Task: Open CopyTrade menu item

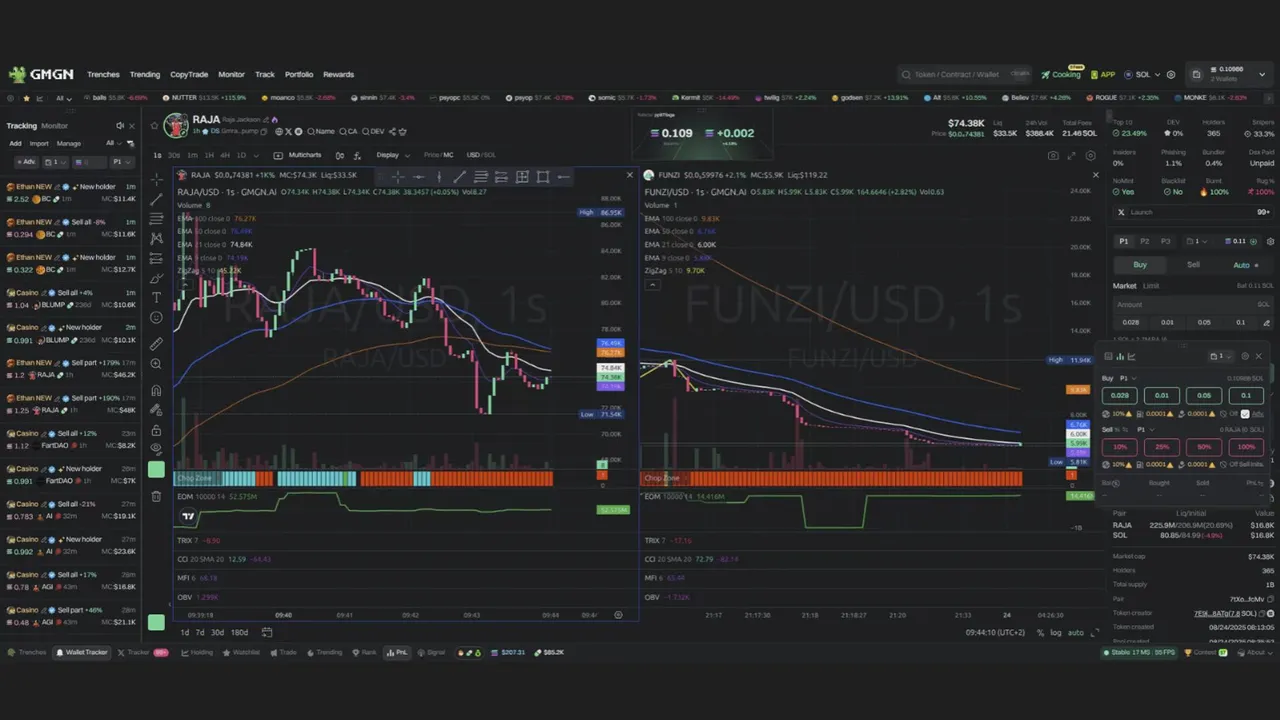Action: point(189,74)
